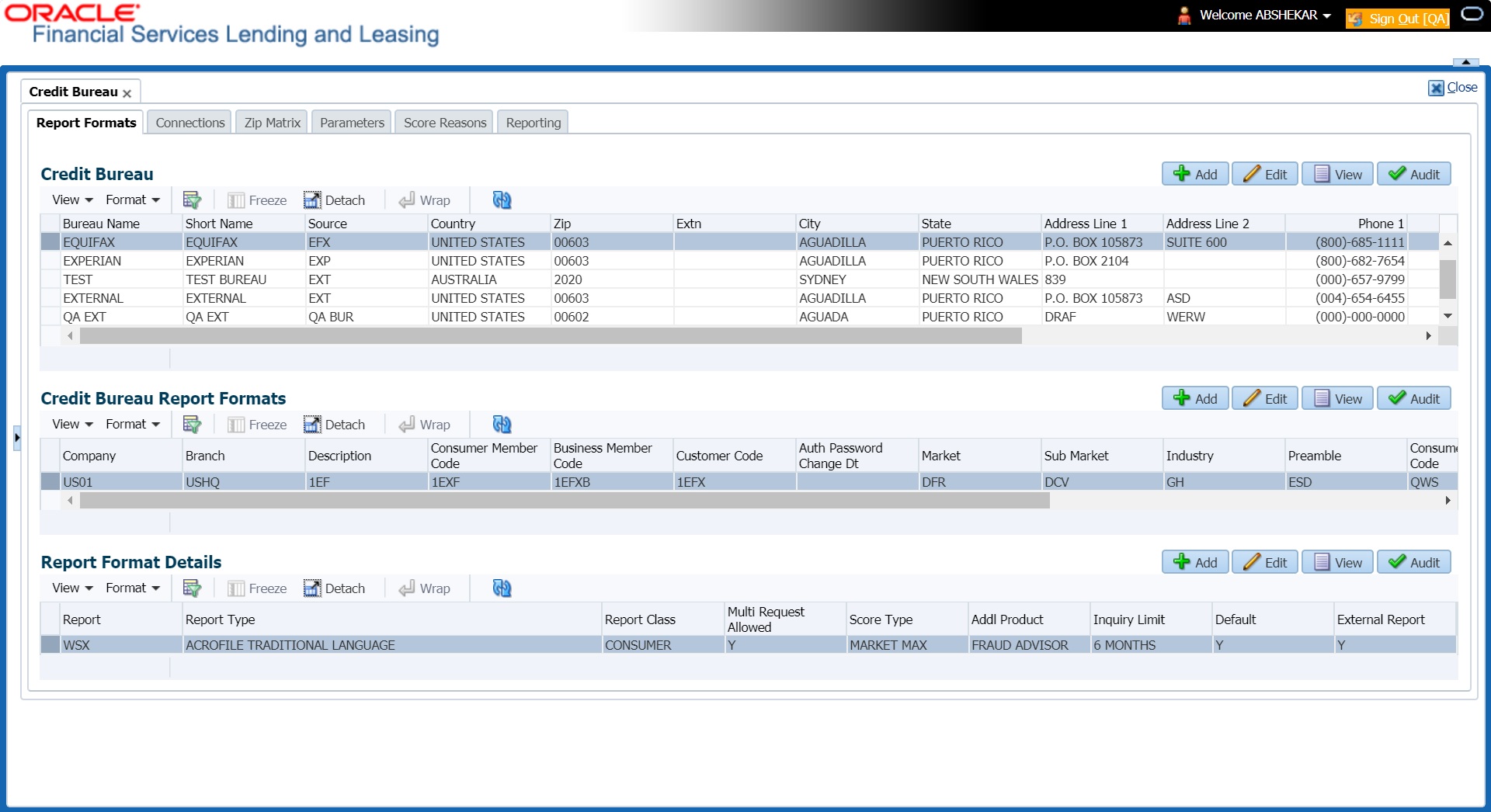
Task: Select the TEST BUREAU short name cell
Action: pyautogui.click(x=244, y=279)
